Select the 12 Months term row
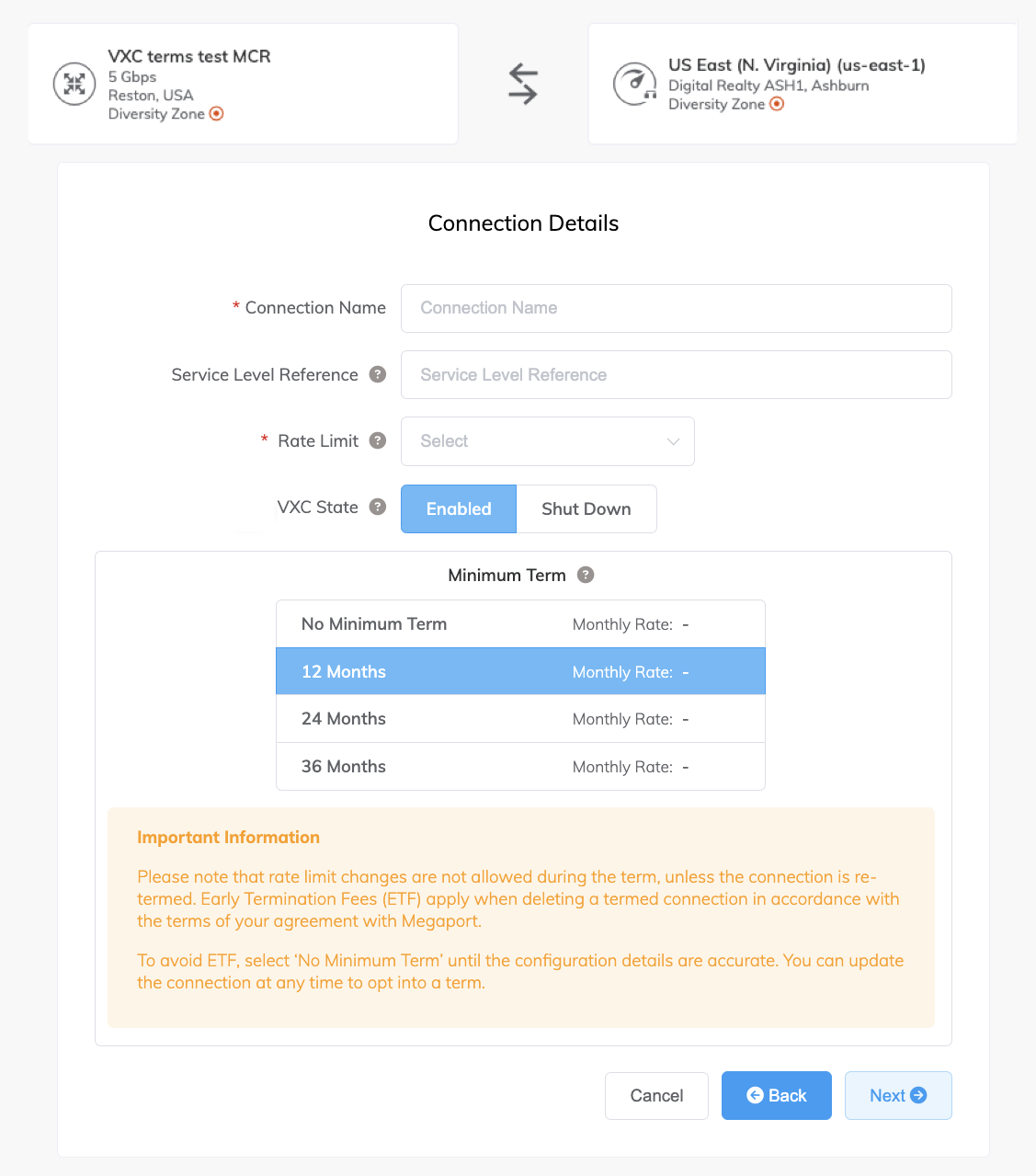The width and height of the screenshot is (1036, 1176). [x=520, y=672]
